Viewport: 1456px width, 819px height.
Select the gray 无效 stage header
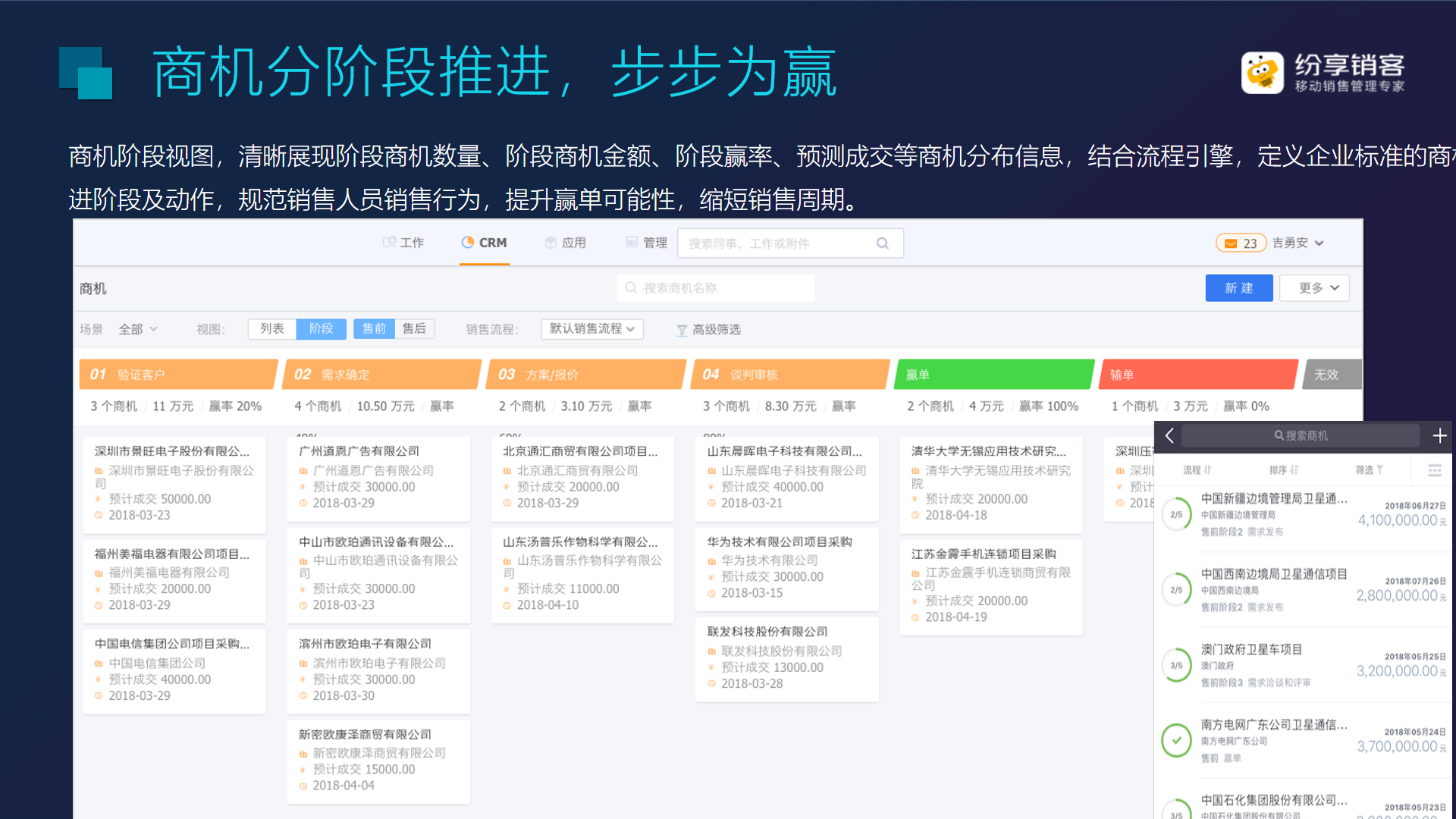(1332, 375)
